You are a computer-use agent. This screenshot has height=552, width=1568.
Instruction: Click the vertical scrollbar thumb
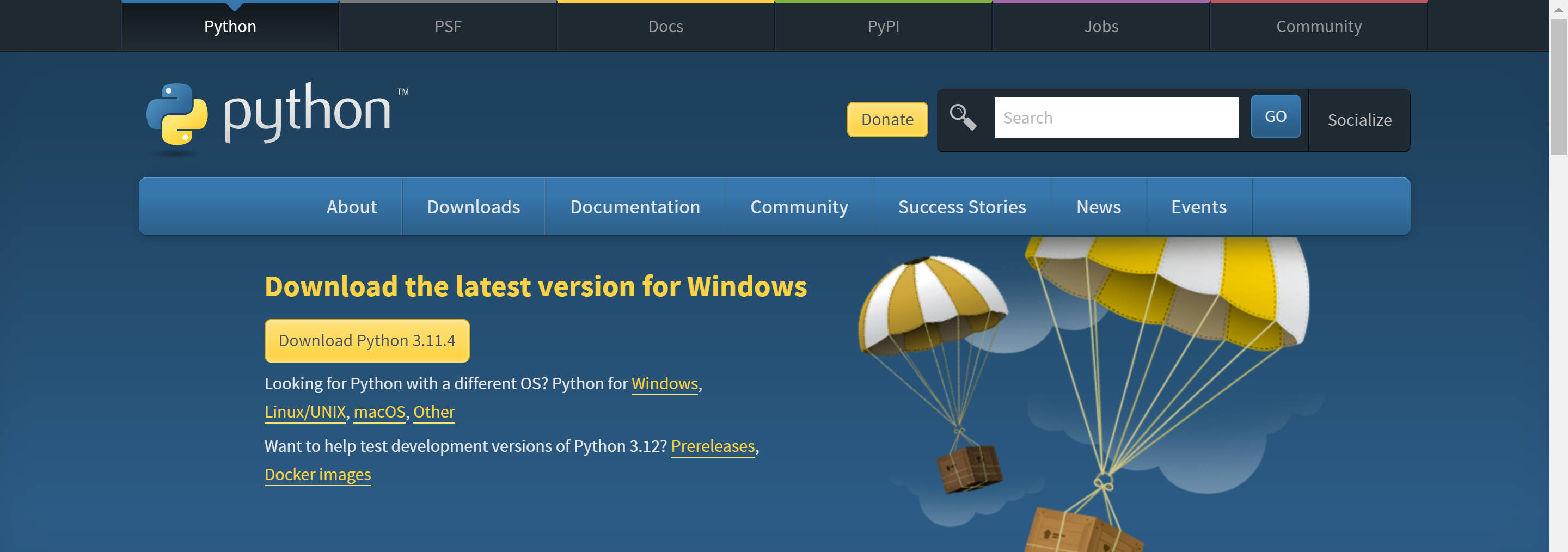[1558, 87]
